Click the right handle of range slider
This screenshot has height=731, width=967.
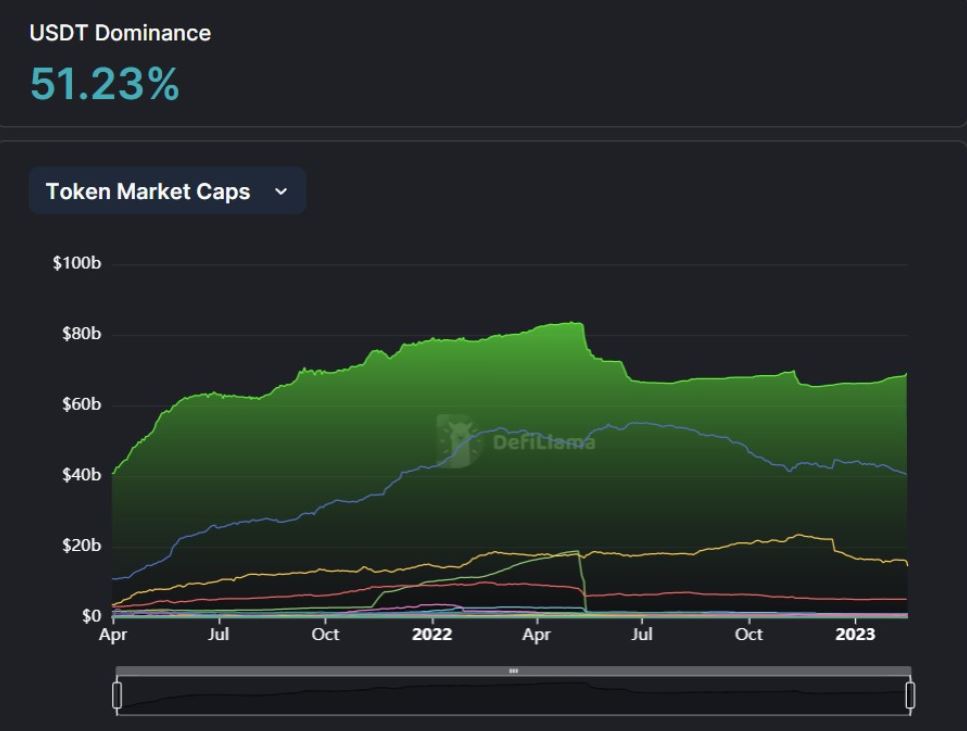click(x=910, y=695)
